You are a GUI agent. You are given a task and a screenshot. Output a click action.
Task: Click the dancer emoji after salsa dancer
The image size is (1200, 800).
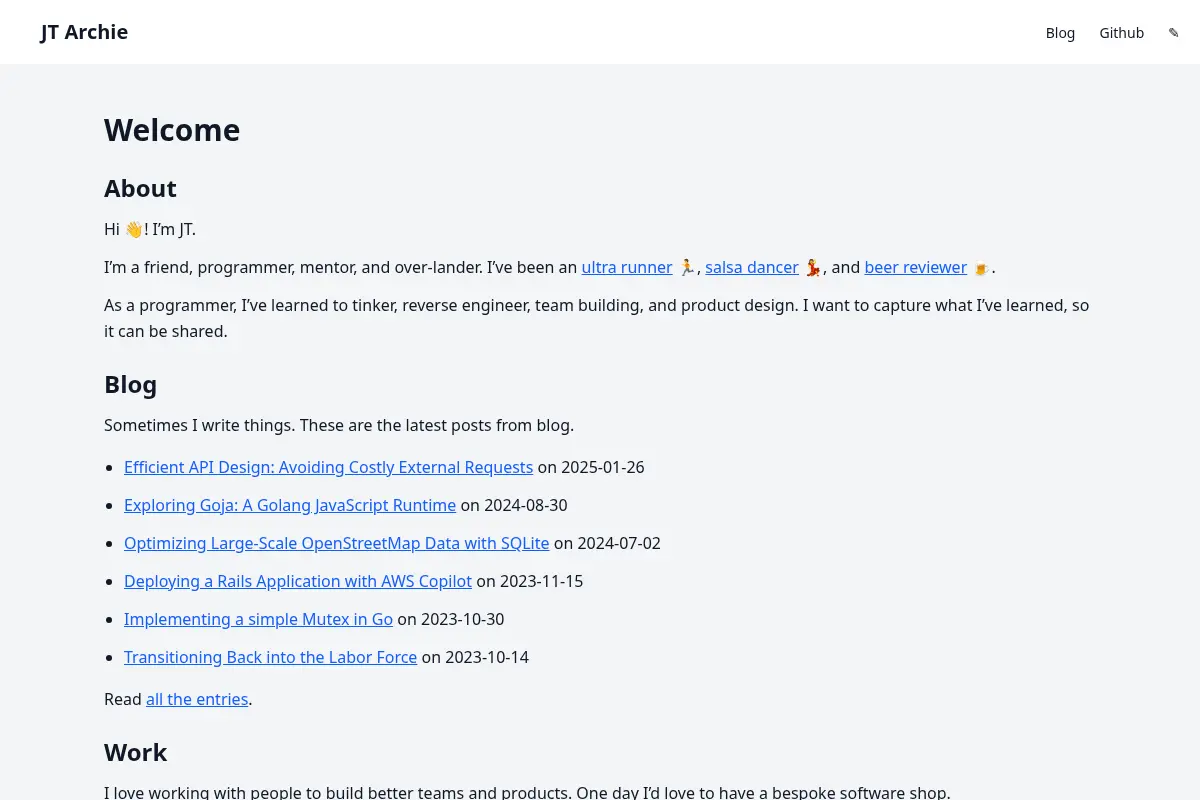tap(813, 267)
